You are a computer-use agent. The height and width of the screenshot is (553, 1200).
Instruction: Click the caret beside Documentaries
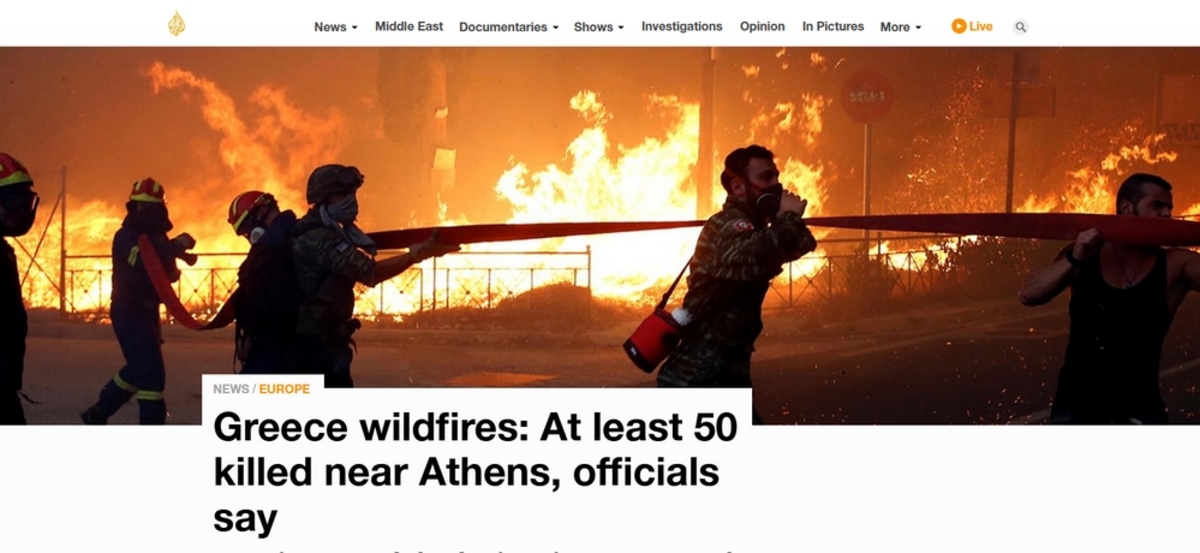click(556, 28)
